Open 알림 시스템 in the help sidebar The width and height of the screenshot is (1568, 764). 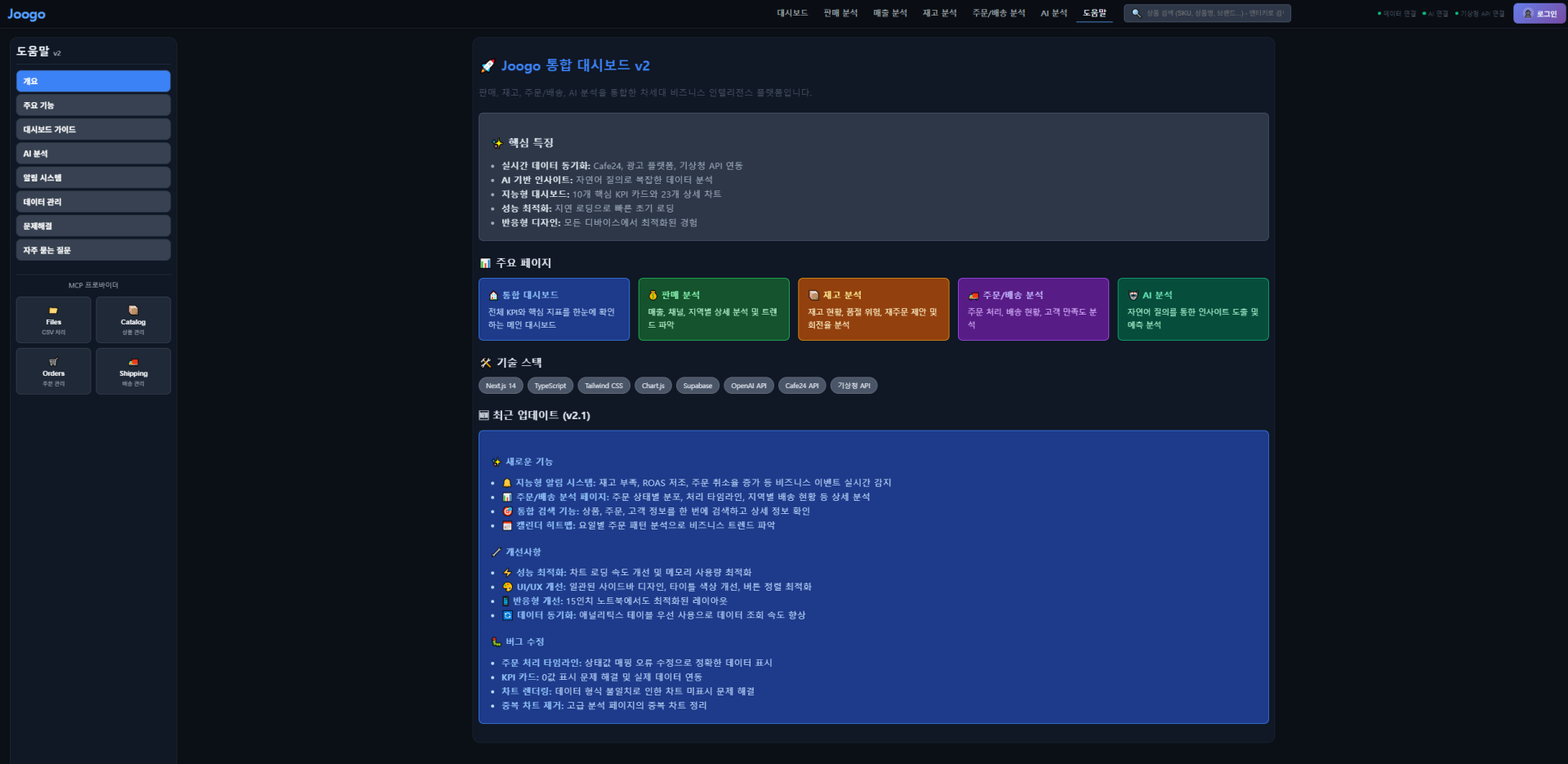[93, 177]
